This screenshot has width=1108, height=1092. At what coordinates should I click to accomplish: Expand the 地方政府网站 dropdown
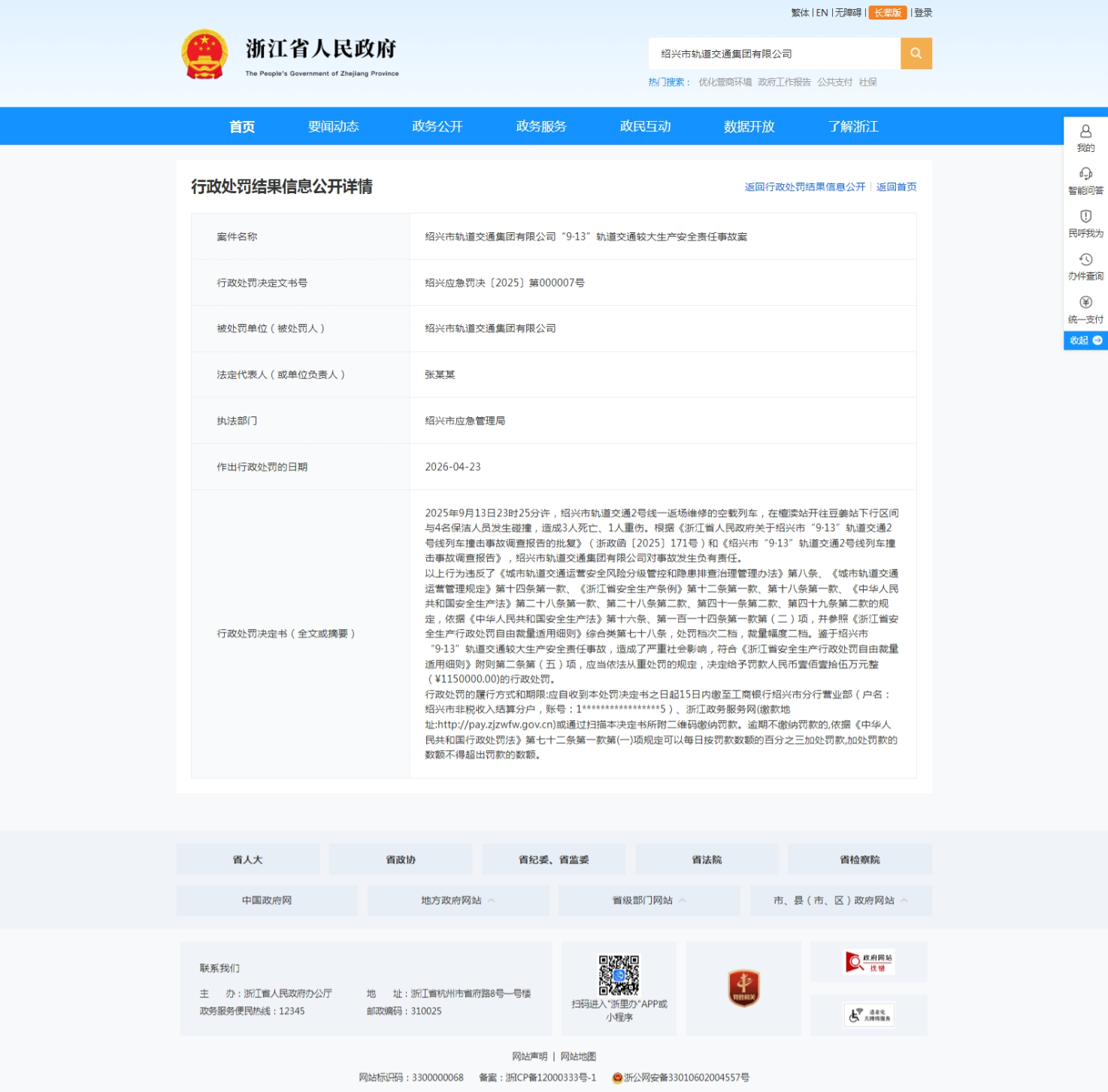[458, 900]
